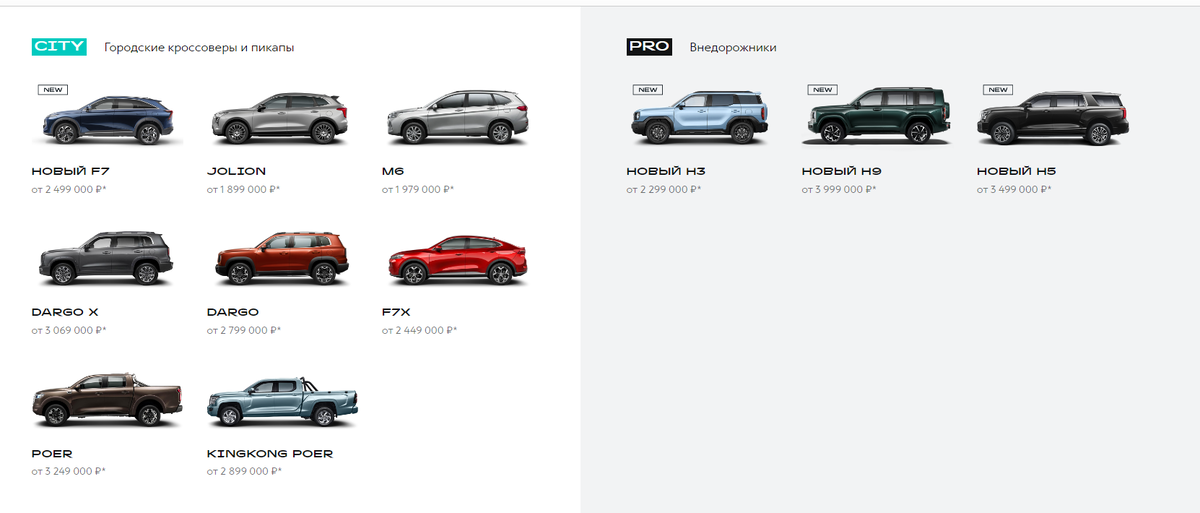The height and width of the screenshot is (513, 1200).
Task: Open the M6 model link
Action: (392, 171)
